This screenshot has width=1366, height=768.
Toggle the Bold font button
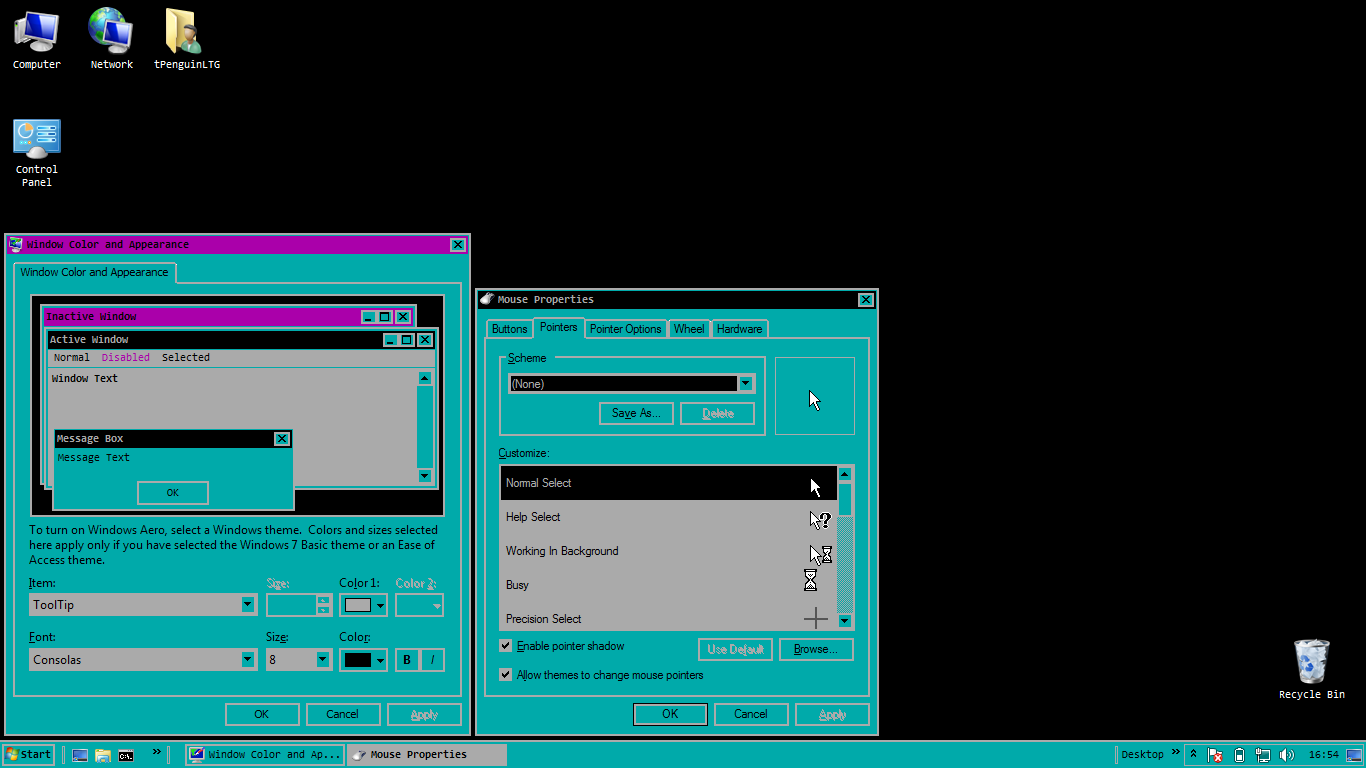tap(407, 660)
